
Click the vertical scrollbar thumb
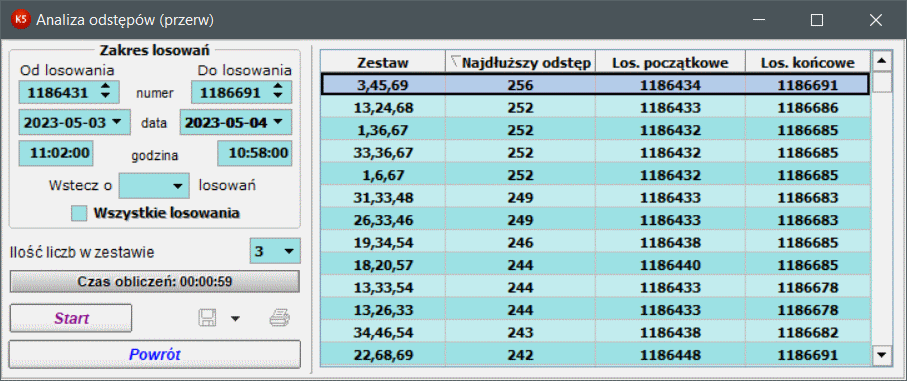(882, 82)
